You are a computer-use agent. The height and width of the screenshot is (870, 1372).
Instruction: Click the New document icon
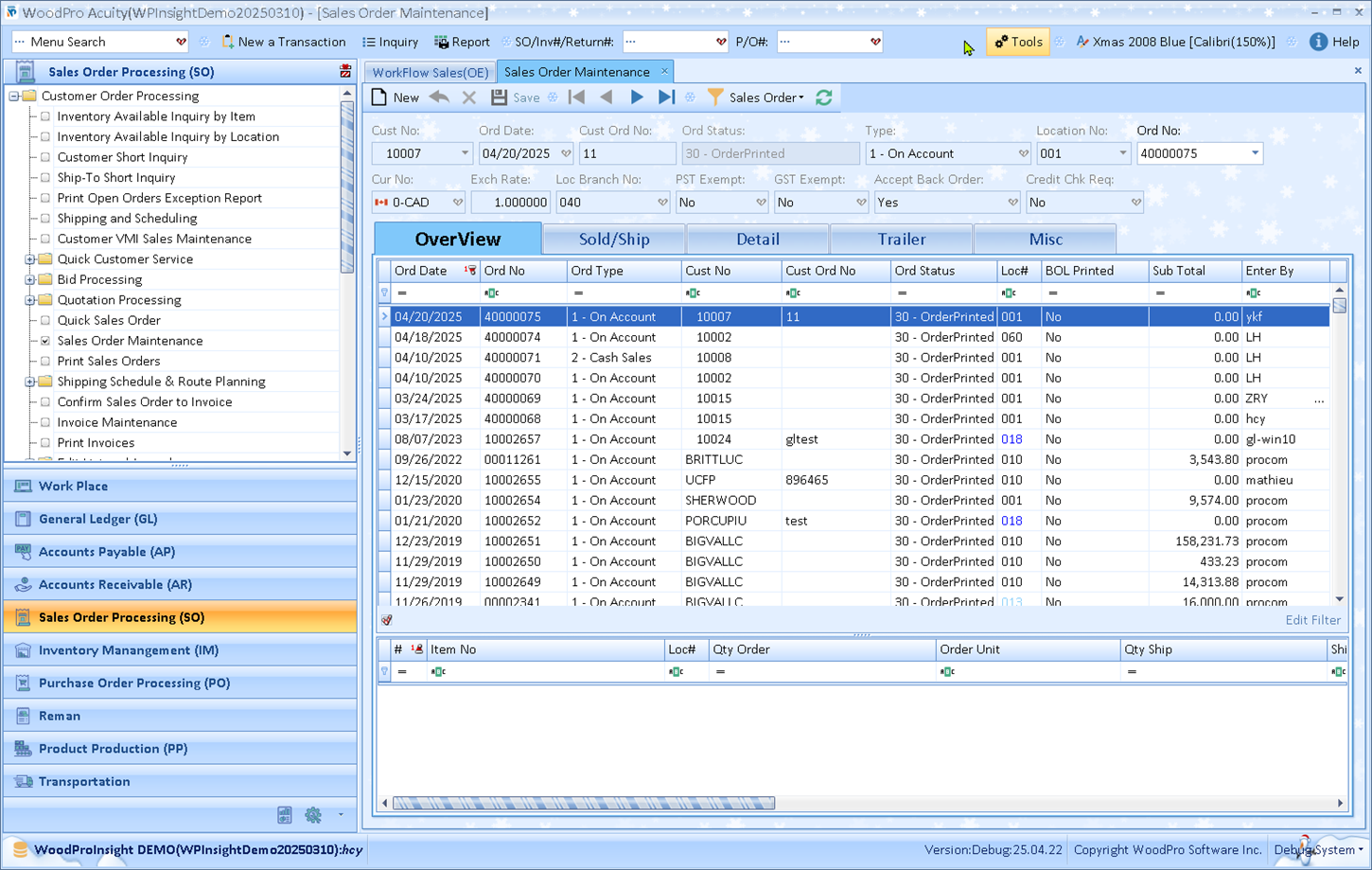click(379, 98)
